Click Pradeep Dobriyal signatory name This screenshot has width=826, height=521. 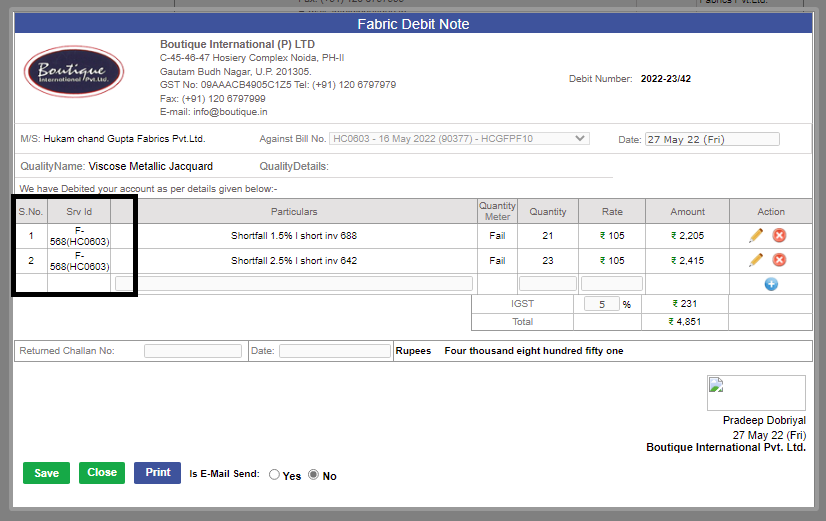[764, 420]
